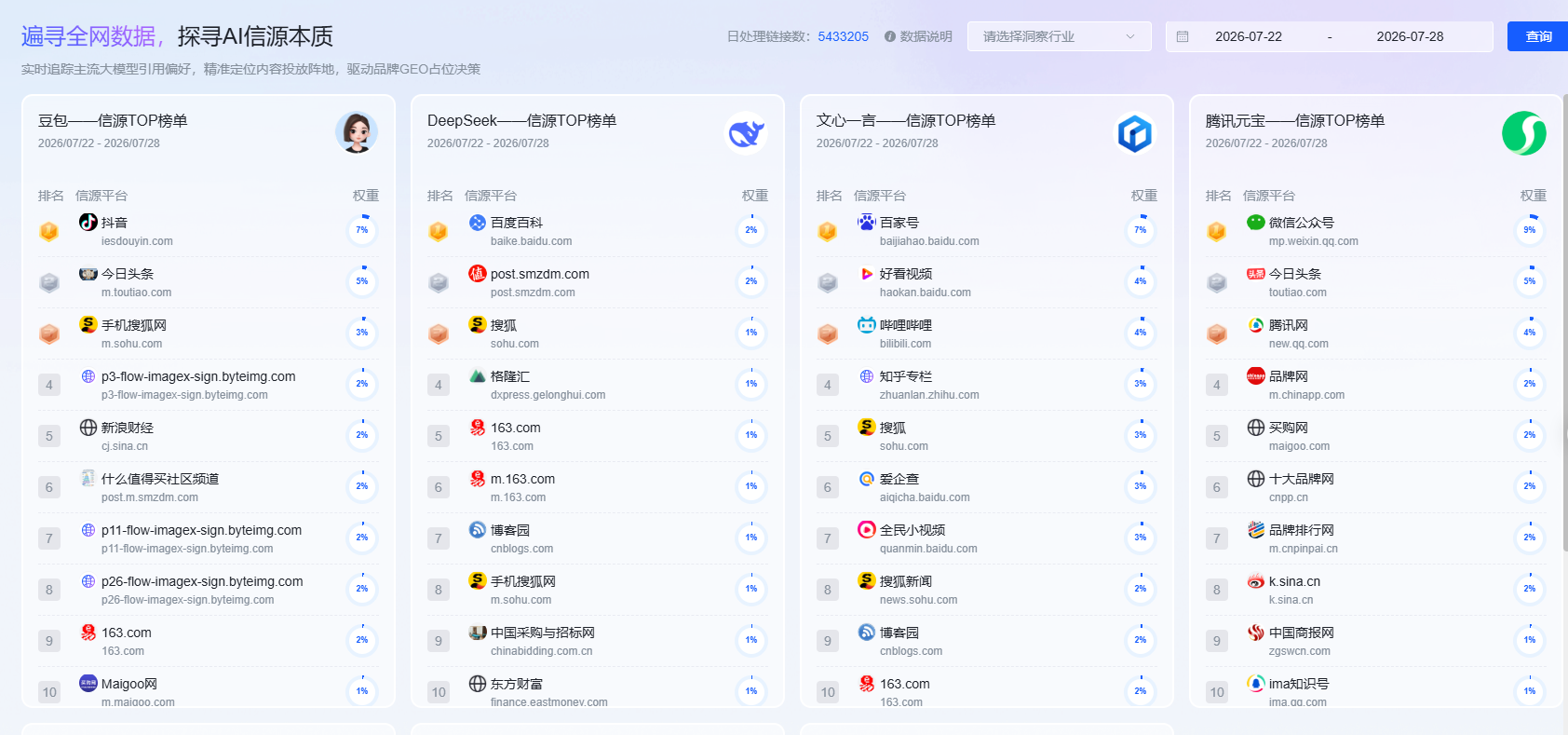
Task: Click 今日头条 icon in the 豆包 card
Action: tap(88, 273)
